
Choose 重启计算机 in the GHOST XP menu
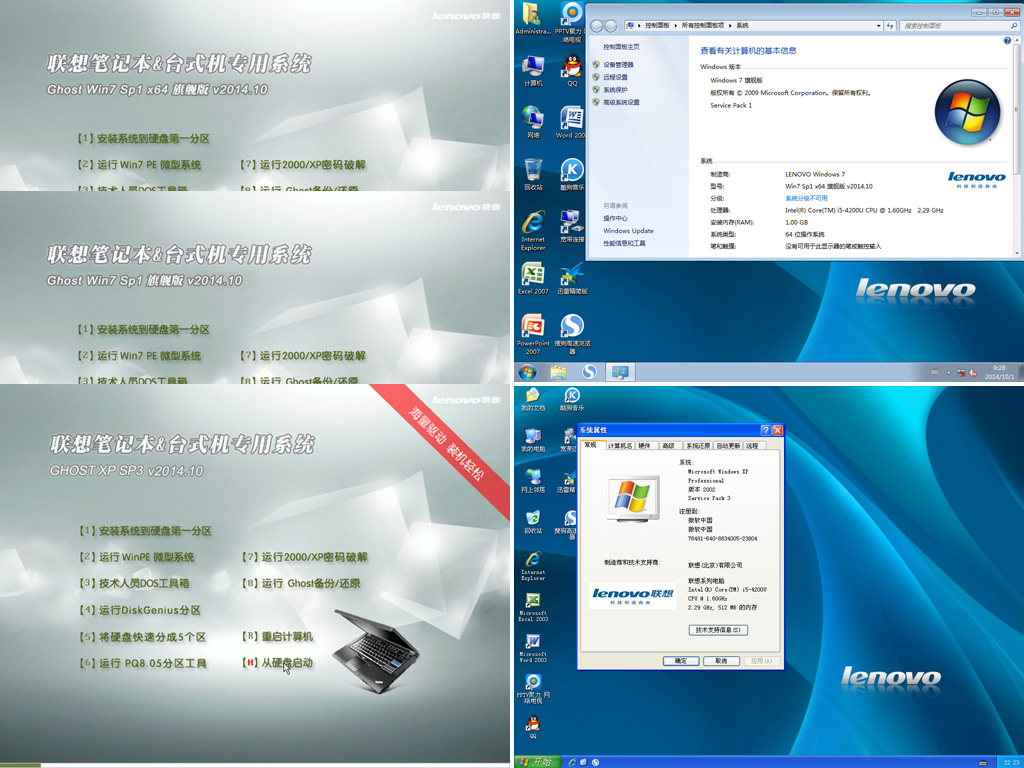(x=278, y=637)
